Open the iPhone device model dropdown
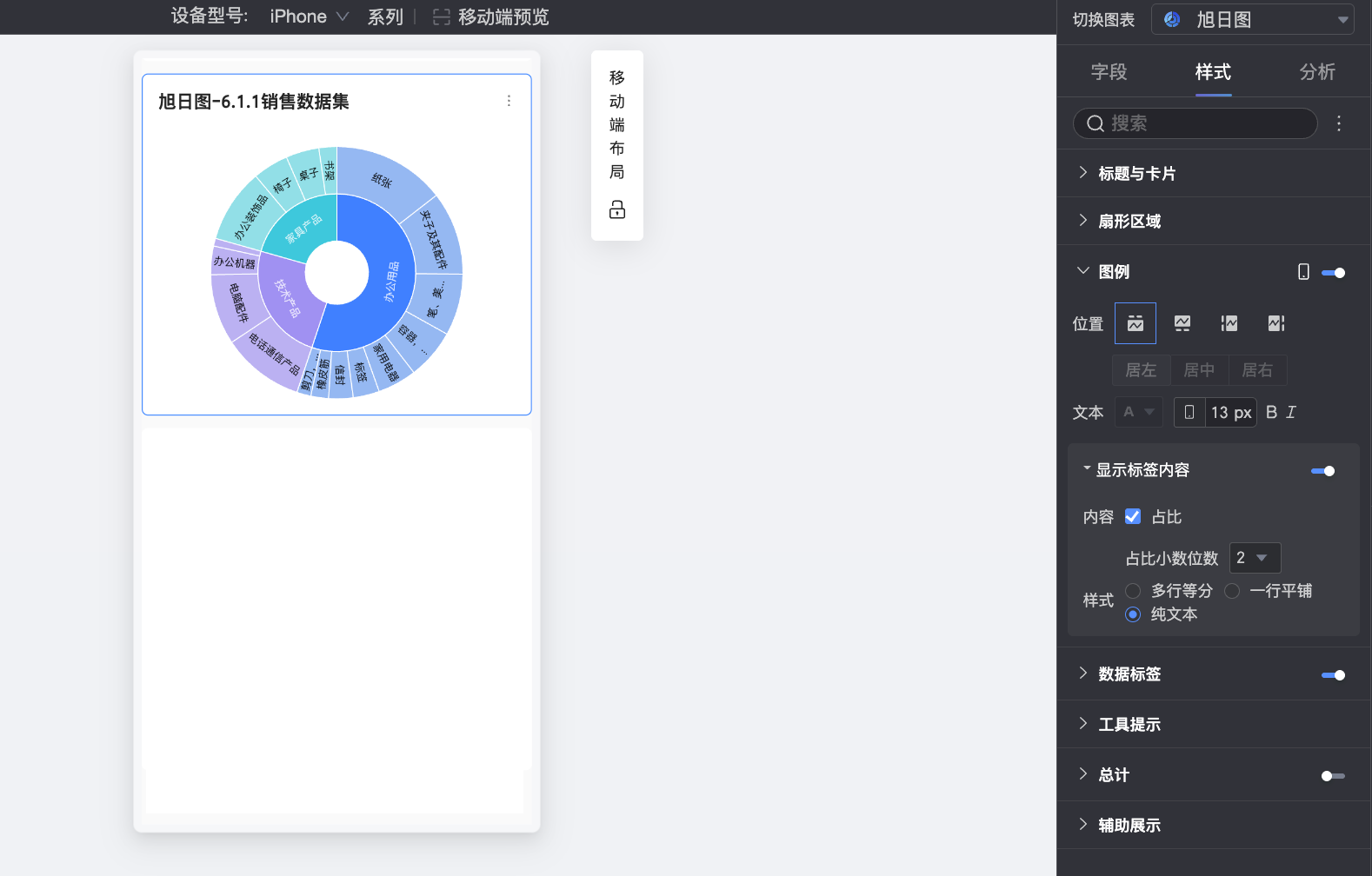 (x=309, y=17)
